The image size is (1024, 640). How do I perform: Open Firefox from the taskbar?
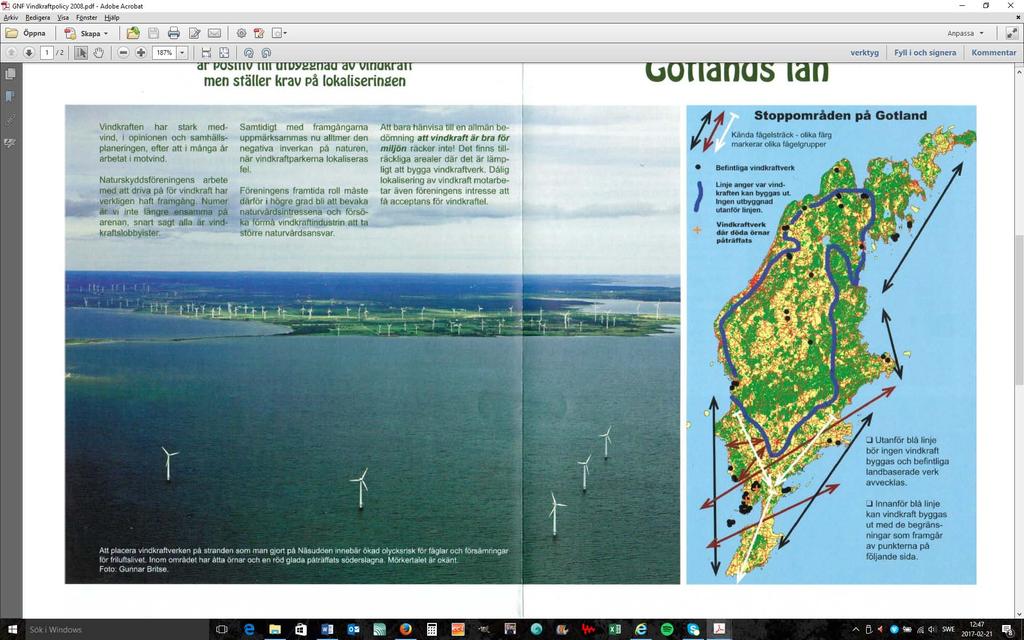[x=406, y=630]
